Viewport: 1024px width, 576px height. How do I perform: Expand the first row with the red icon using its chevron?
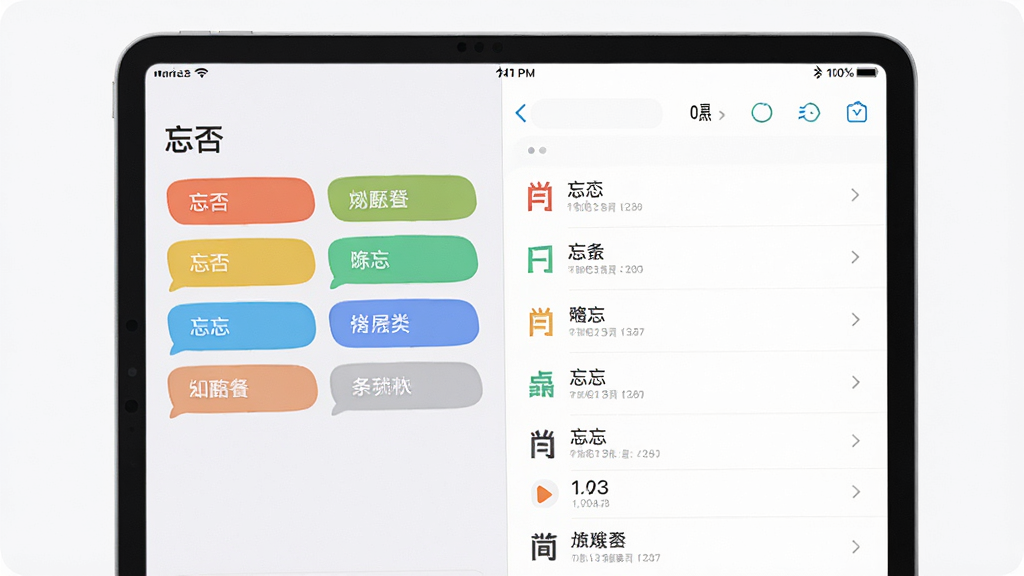click(855, 195)
